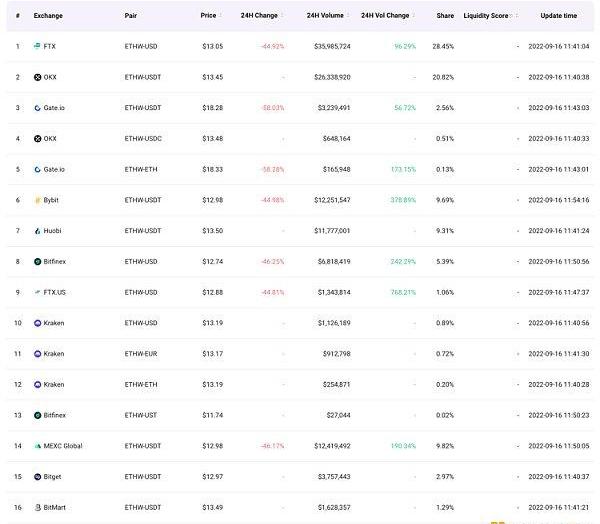
Task: Click the OKX logo in ETHW-USDT row
Action: (37, 77)
